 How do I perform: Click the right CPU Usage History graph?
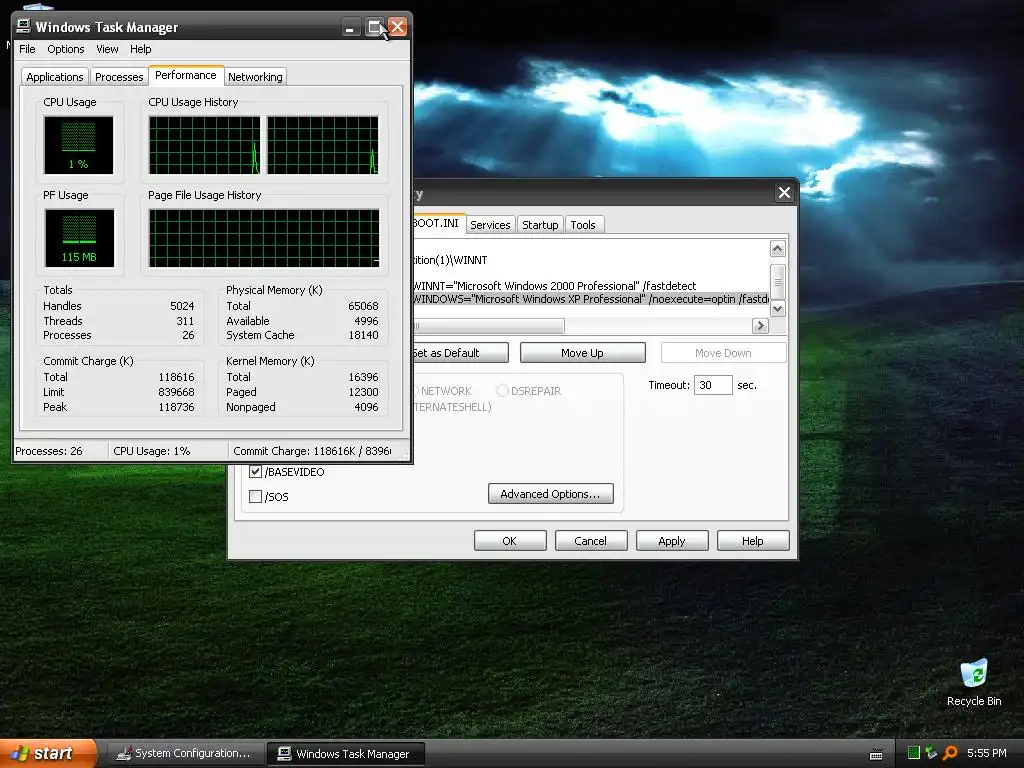click(x=323, y=145)
